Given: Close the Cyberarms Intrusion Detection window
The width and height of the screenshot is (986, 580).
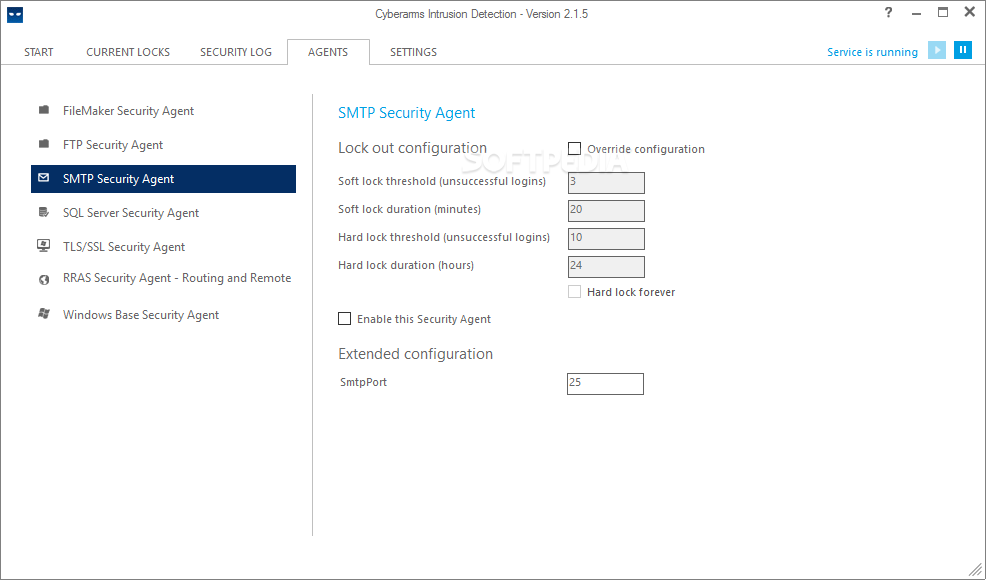Looking at the screenshot, I should pos(970,12).
